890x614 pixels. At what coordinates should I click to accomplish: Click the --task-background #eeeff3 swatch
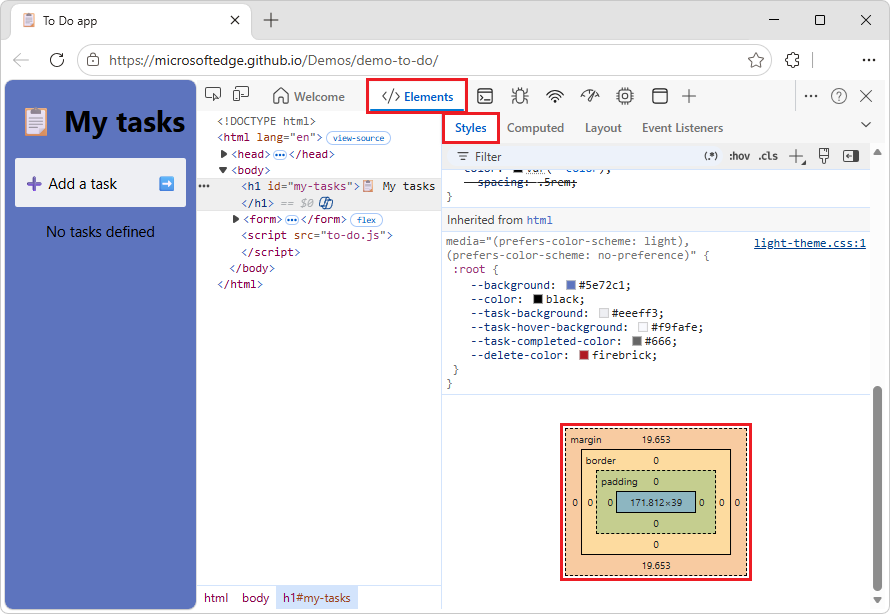pos(604,313)
